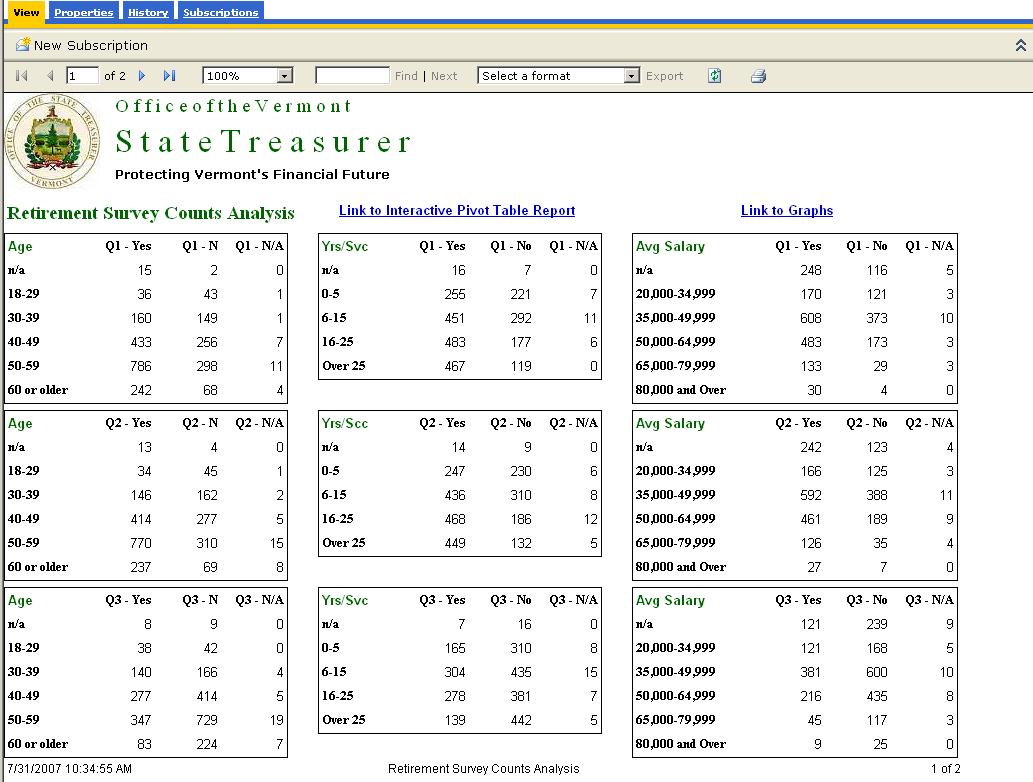Click value 433 in Q1 Age table
Screen dimensions: 1033x782
coord(140,342)
